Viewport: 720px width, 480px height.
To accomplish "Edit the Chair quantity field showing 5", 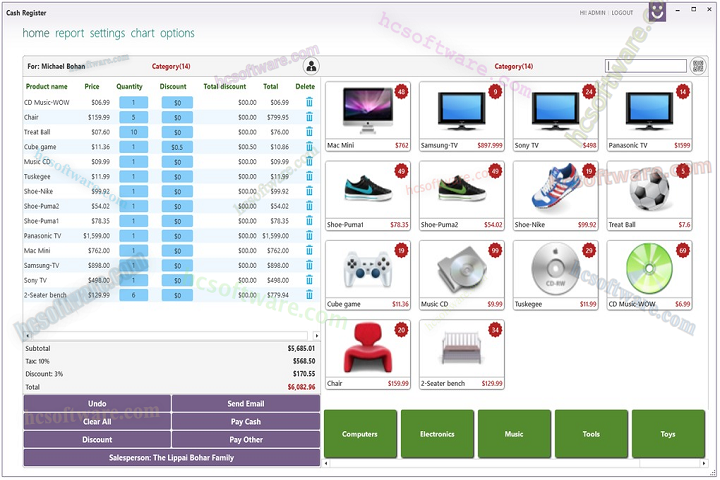I will point(134,117).
